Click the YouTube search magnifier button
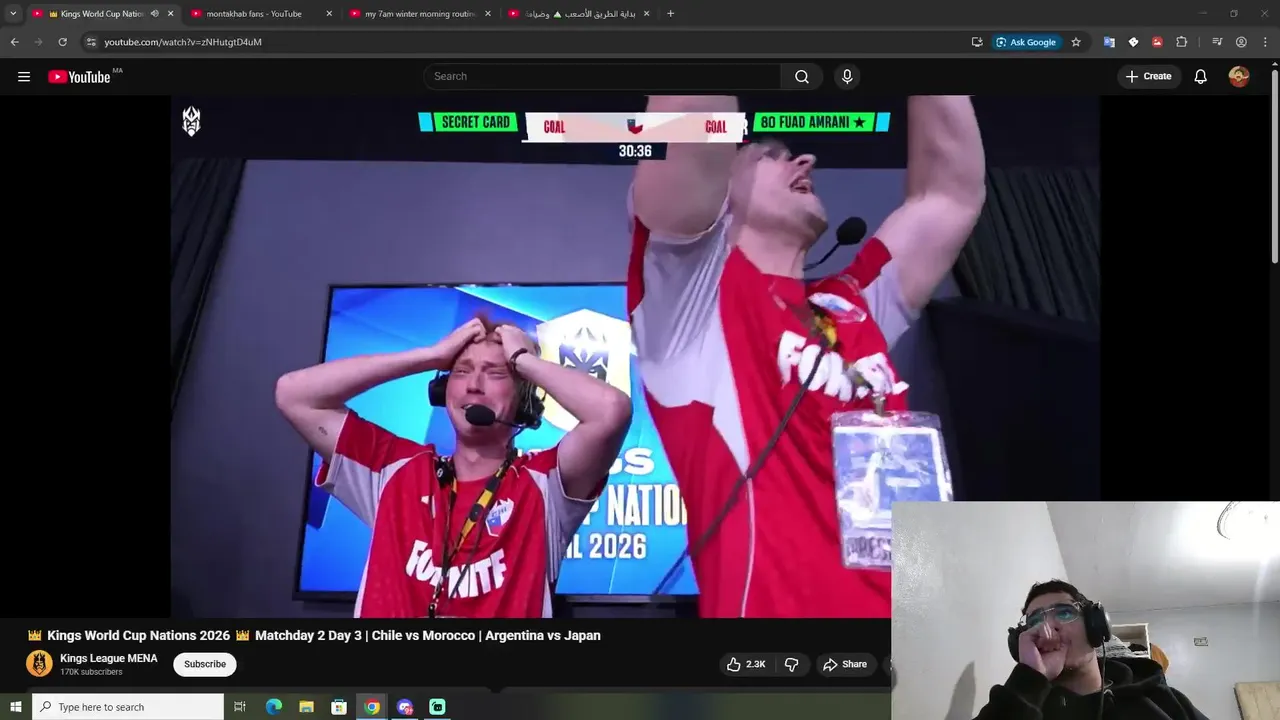 [x=802, y=77]
